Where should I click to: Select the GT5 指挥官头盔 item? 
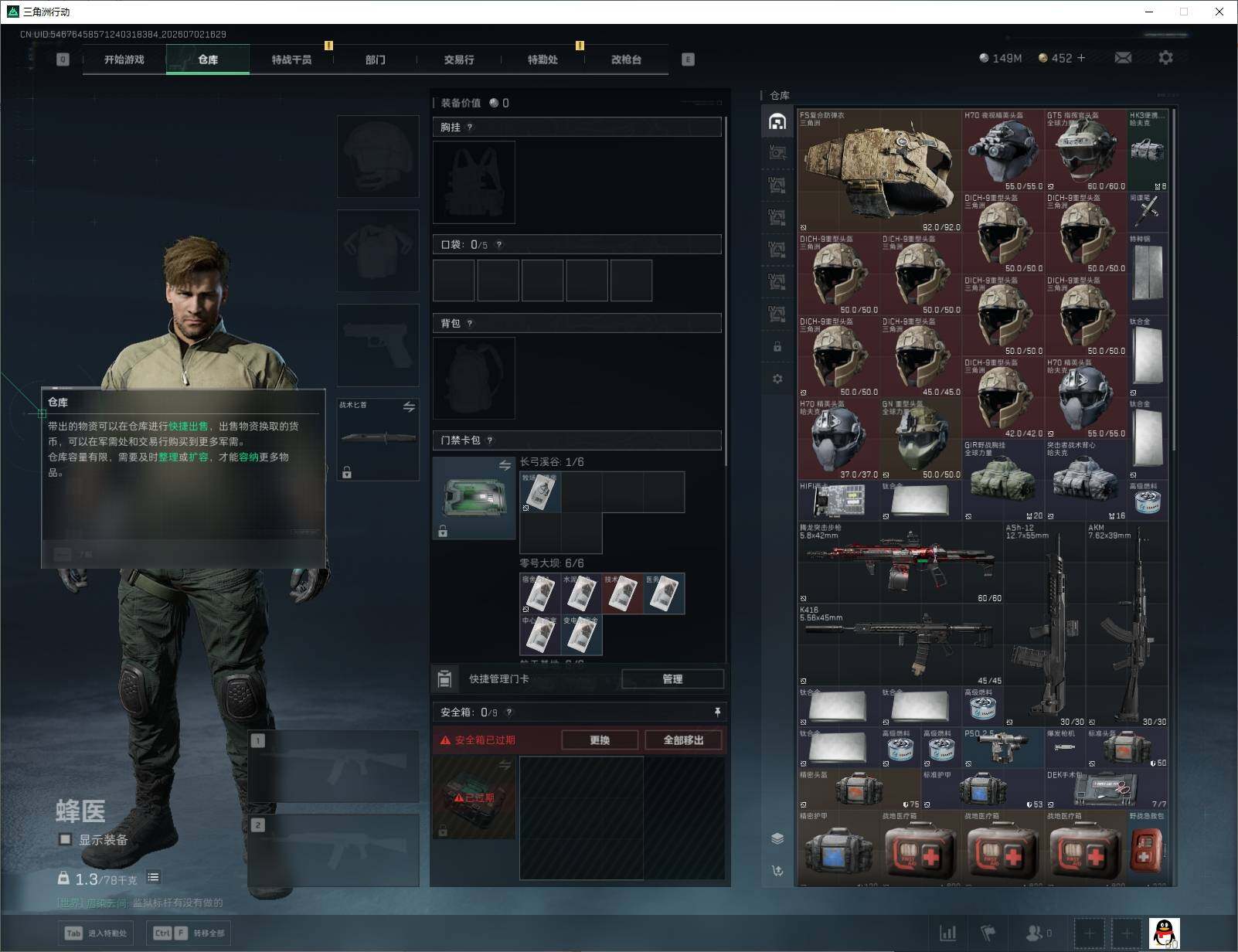[1086, 151]
